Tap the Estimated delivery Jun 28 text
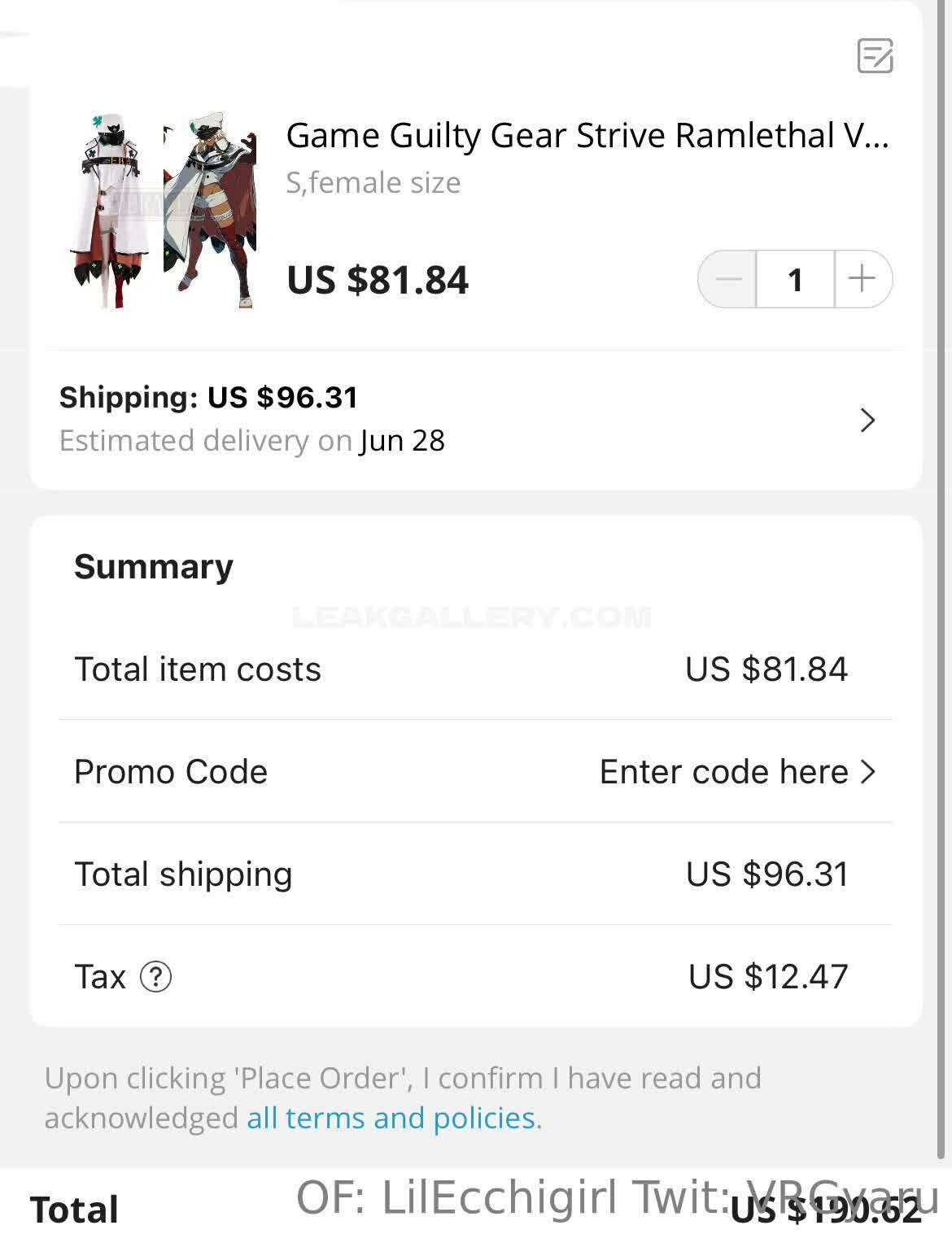952x1234 pixels. point(251,440)
